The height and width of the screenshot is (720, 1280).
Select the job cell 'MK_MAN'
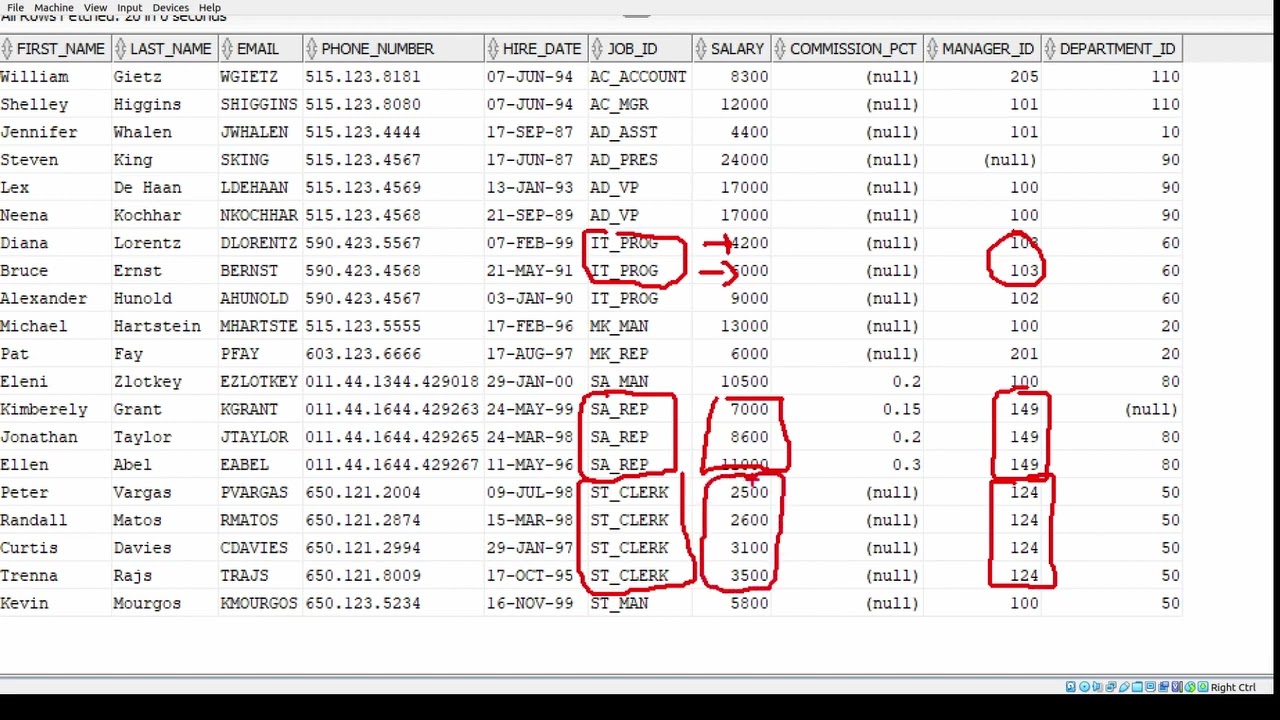(x=618, y=326)
